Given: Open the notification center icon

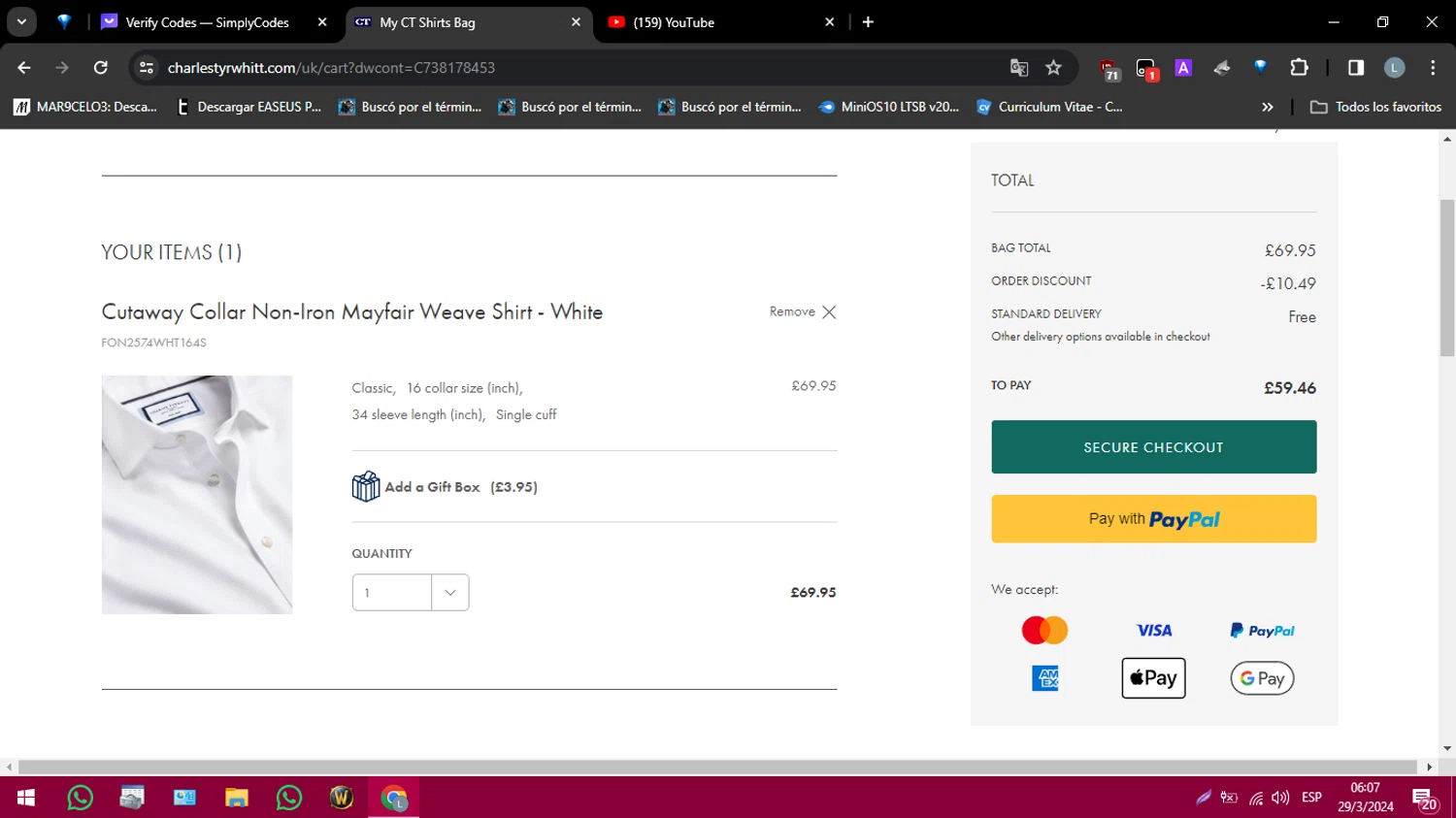Looking at the screenshot, I should tap(1425, 799).
